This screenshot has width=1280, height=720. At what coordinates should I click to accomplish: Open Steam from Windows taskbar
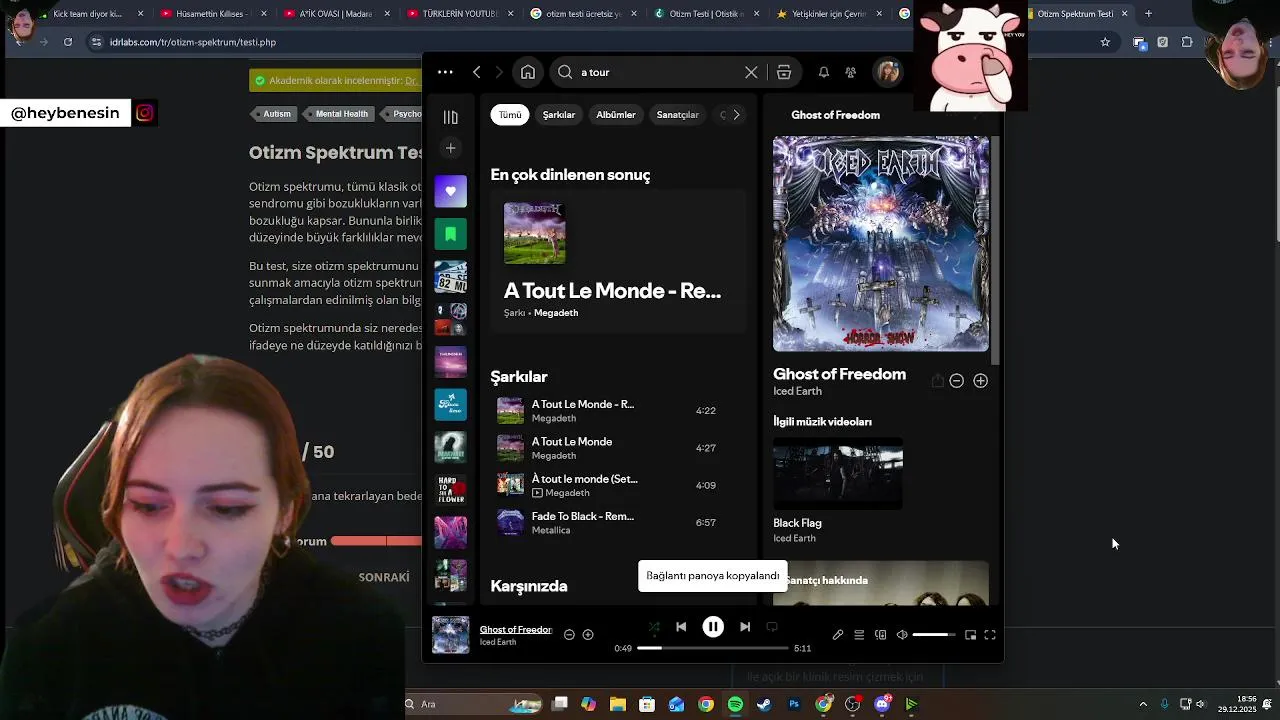click(765, 704)
